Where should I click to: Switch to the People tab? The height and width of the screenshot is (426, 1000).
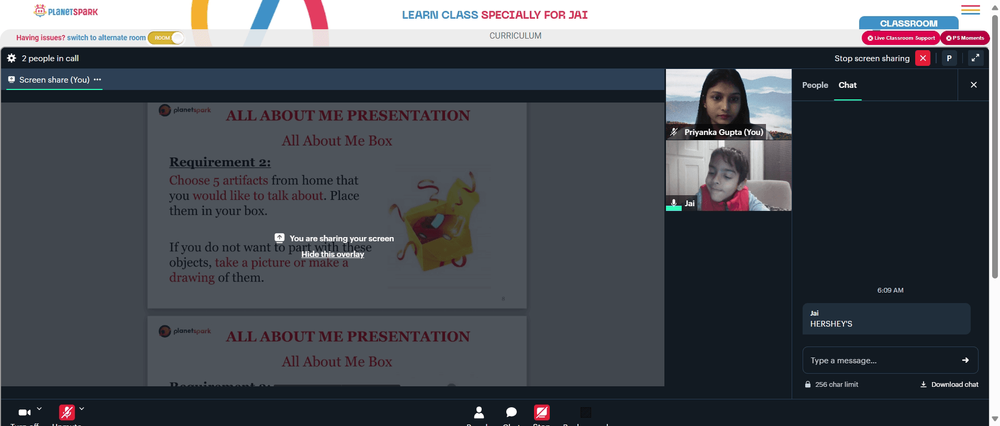point(815,85)
